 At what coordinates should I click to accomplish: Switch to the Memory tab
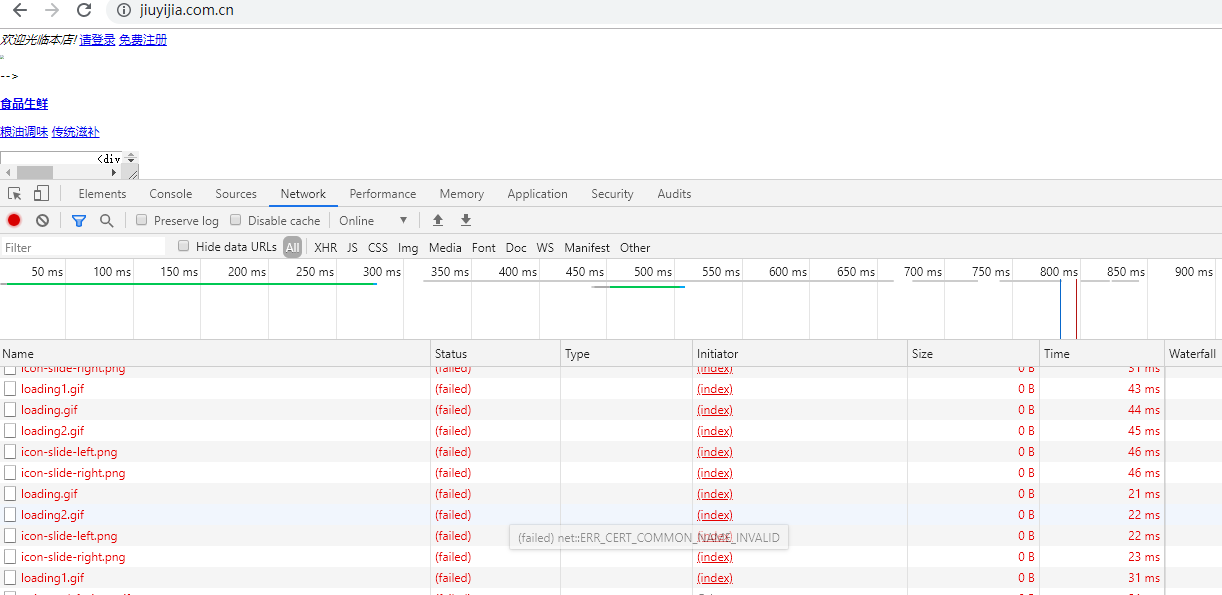pos(461,194)
